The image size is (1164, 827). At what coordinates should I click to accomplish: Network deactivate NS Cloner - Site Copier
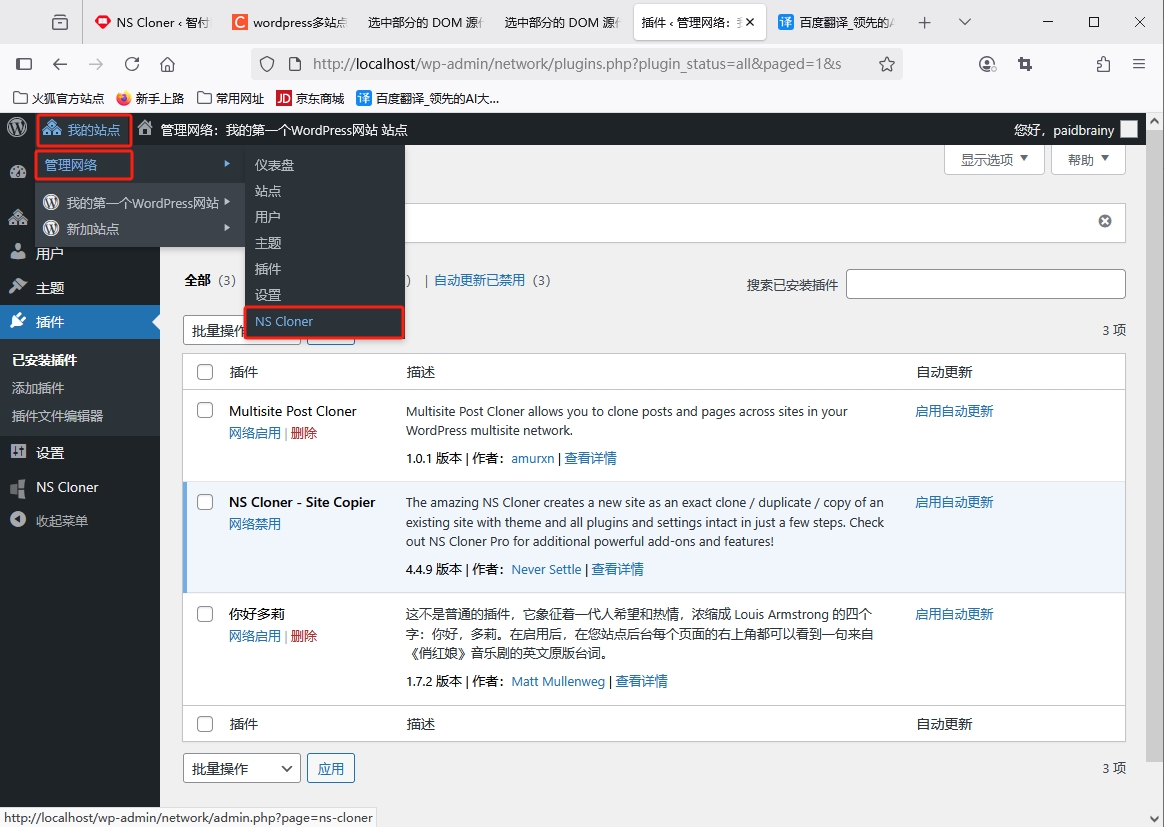click(x=255, y=524)
